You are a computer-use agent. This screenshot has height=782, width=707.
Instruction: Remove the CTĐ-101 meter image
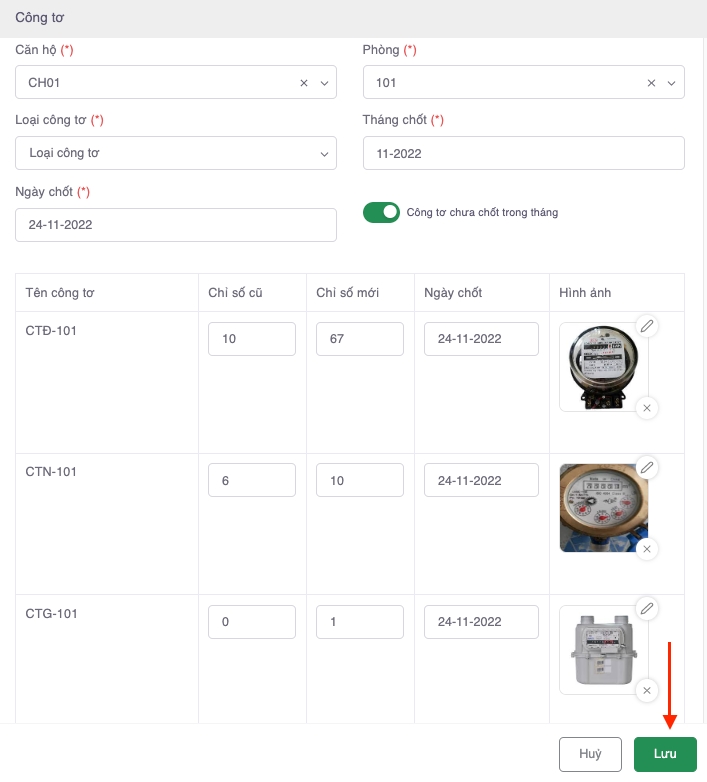pos(647,408)
